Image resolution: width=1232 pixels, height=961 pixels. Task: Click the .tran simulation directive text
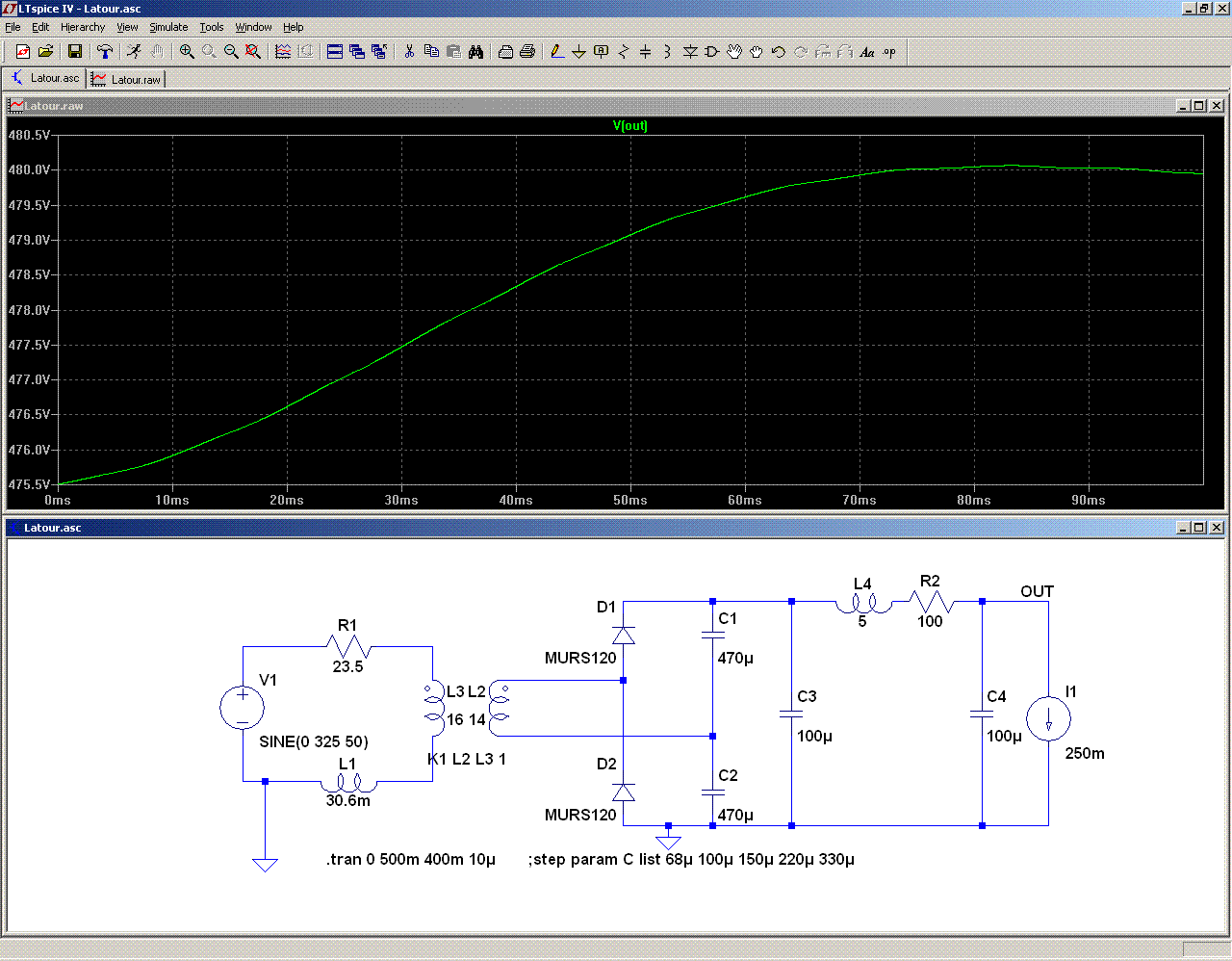411,859
